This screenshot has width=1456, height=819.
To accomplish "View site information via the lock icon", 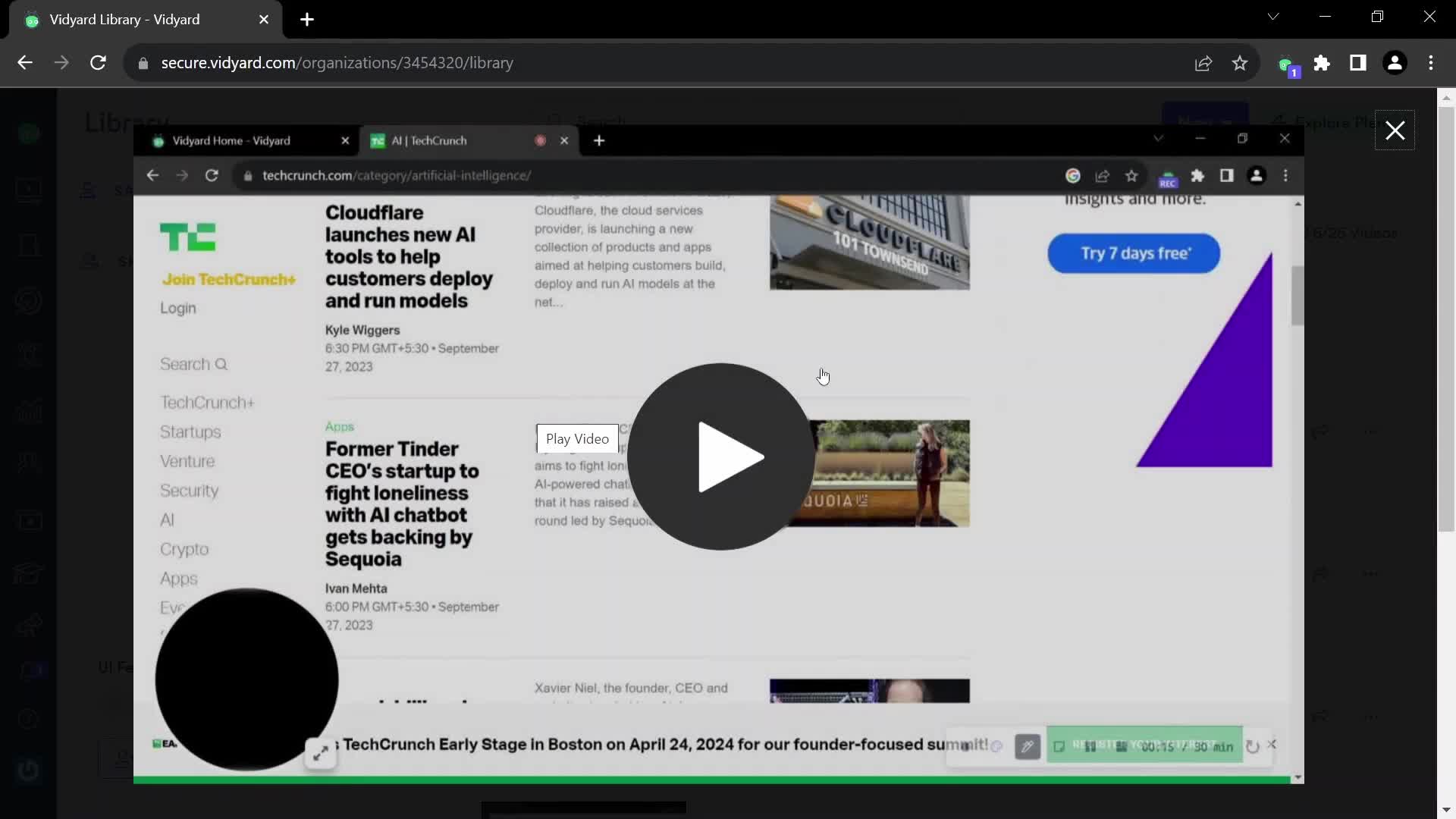I will coord(143,63).
